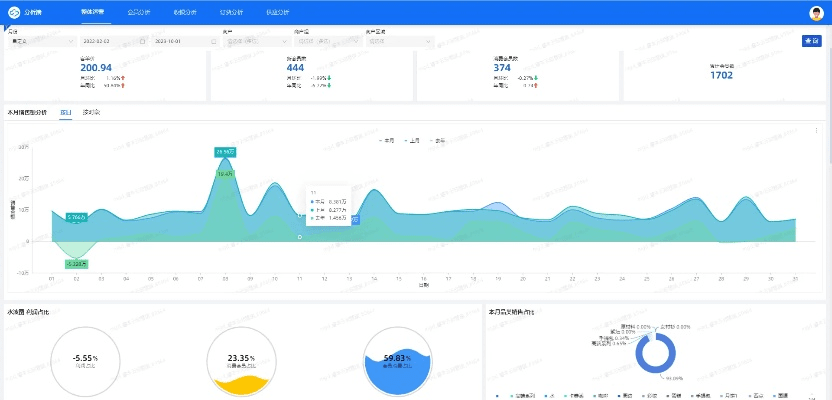
Task: Click the calendar icon of the end date field
Action: (213, 42)
